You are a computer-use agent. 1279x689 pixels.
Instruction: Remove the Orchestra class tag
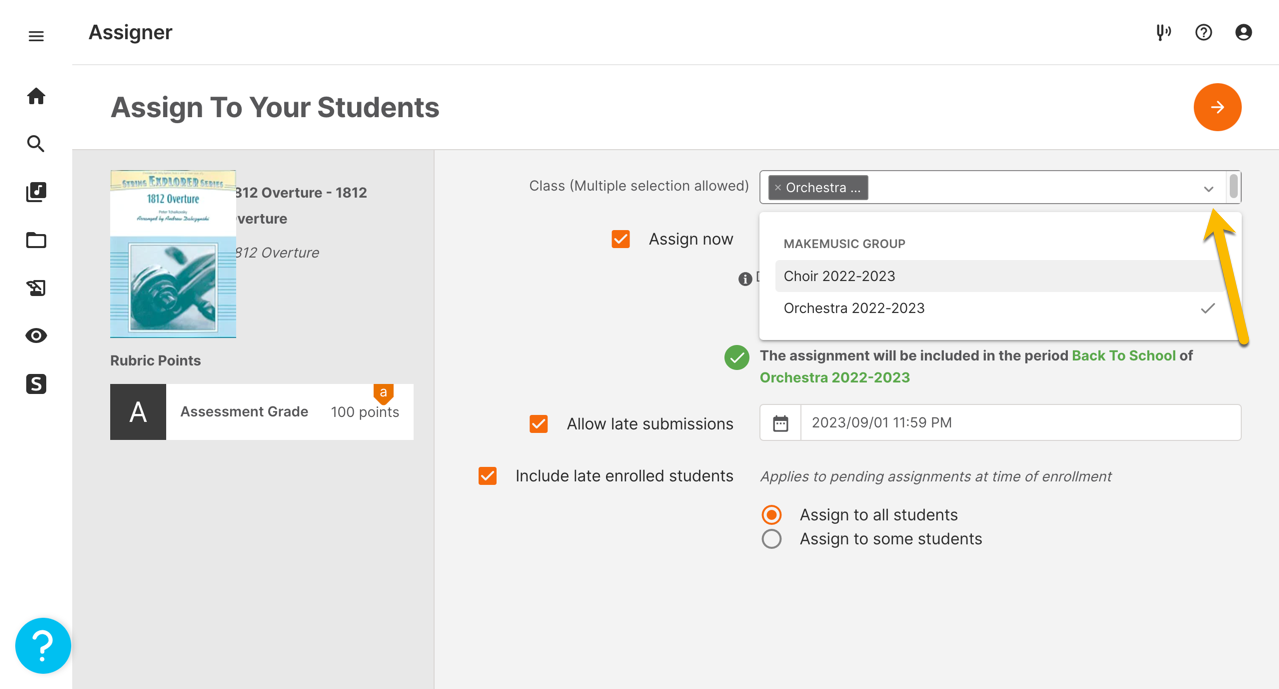[778, 188]
